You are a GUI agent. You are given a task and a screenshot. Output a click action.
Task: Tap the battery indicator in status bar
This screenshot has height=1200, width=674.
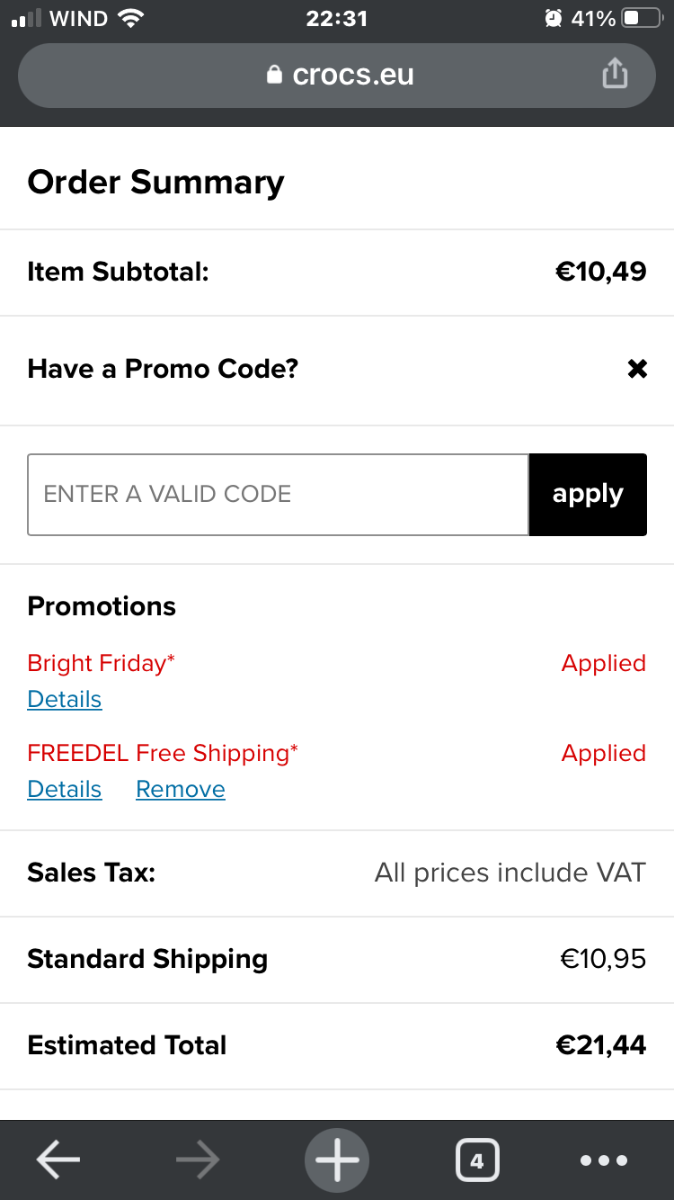[641, 18]
